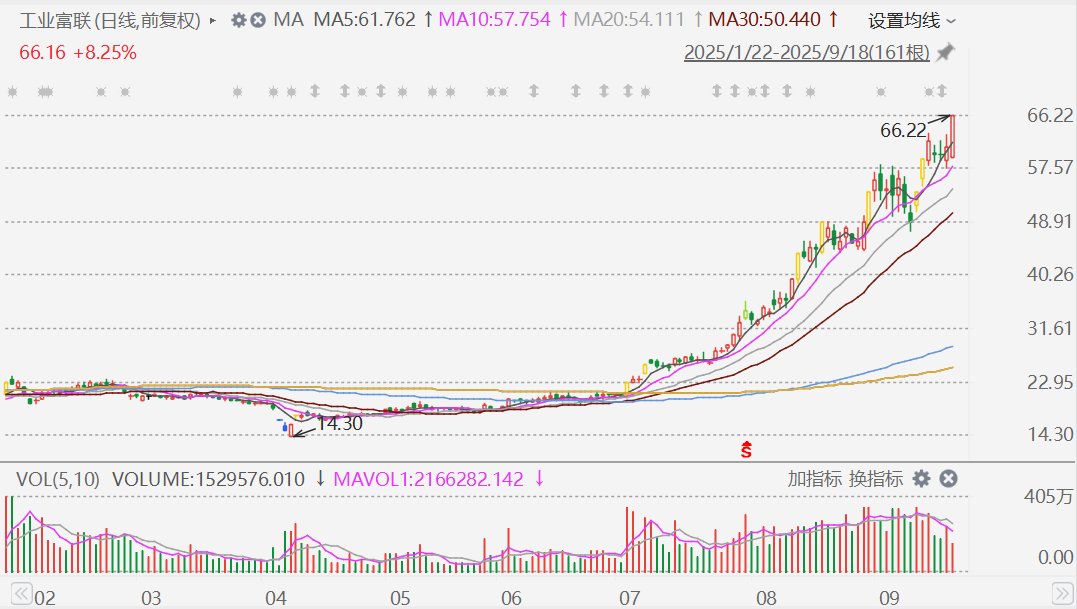1077x609 pixels.
Task: Click 405万 on the volume axis
Action: coord(1048,496)
